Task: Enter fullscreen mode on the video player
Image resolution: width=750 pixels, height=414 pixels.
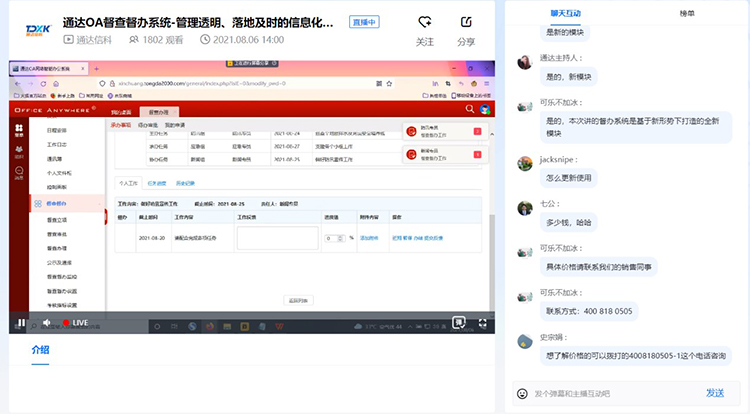Action: coord(483,323)
